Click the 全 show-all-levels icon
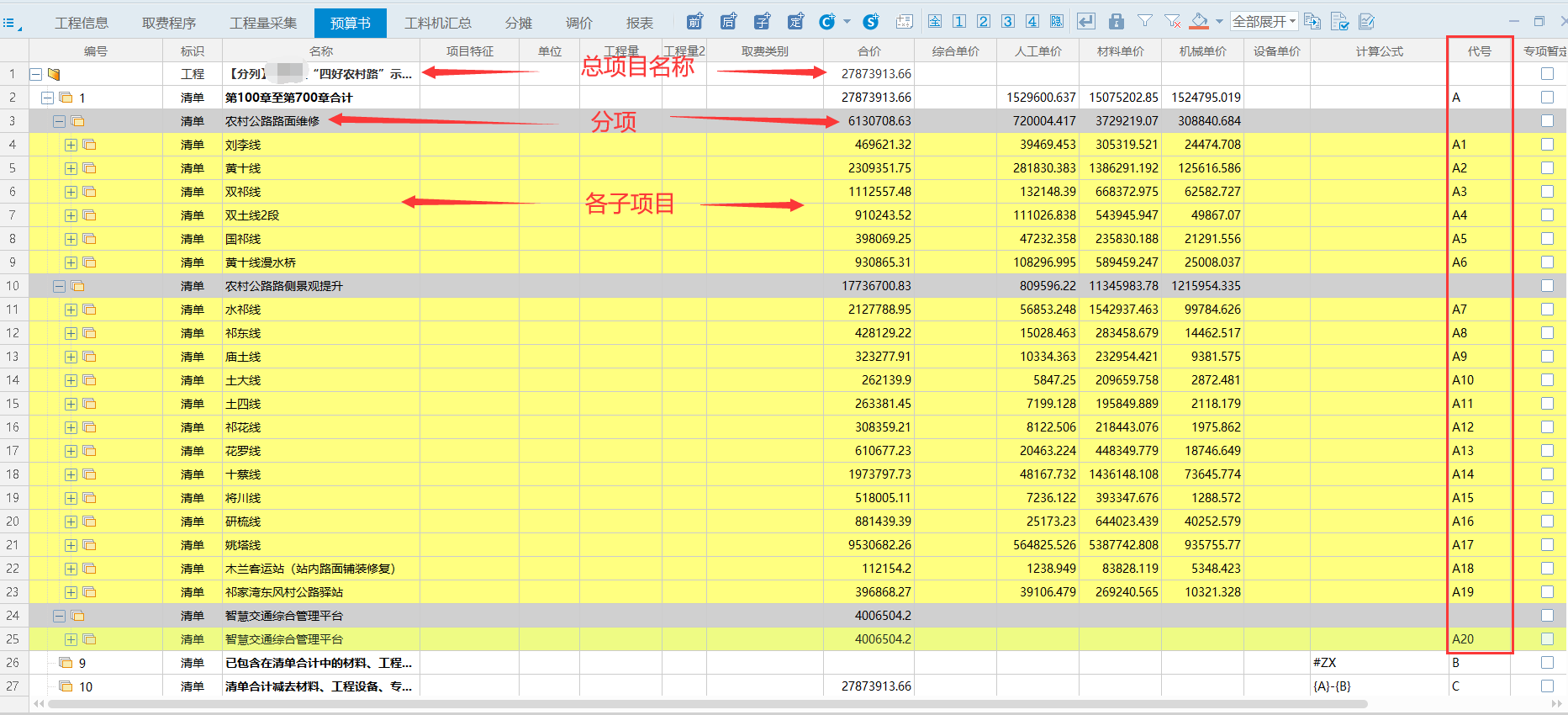 935,22
